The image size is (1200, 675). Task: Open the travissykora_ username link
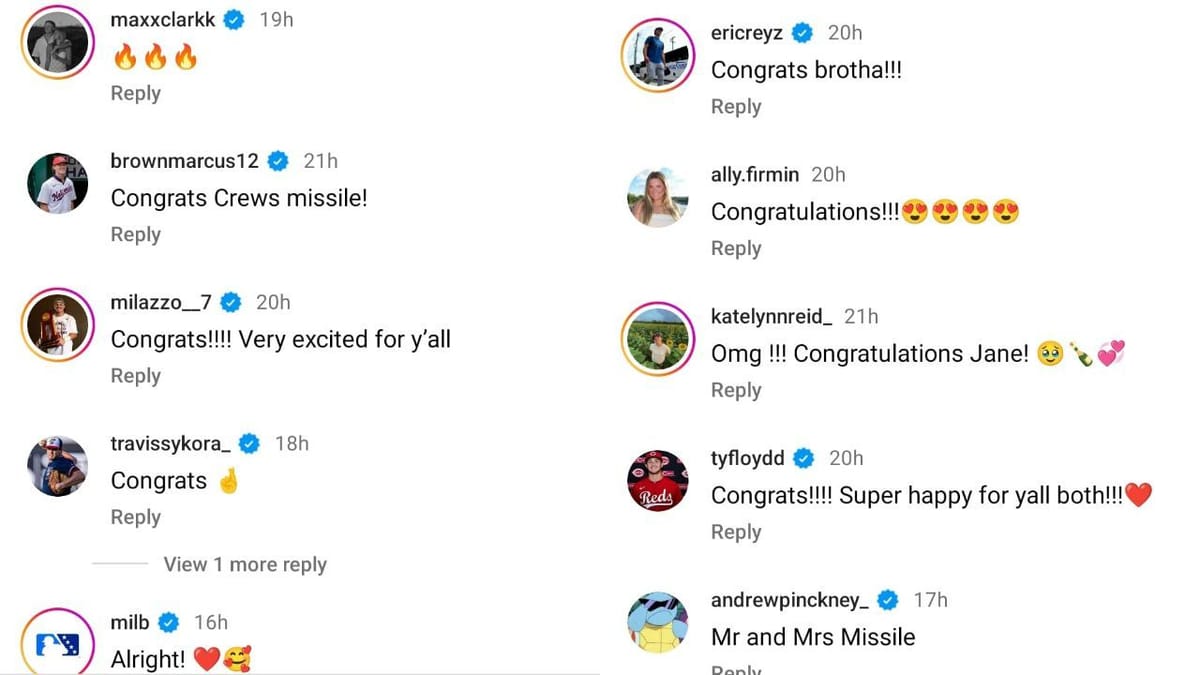pyautogui.click(x=170, y=443)
